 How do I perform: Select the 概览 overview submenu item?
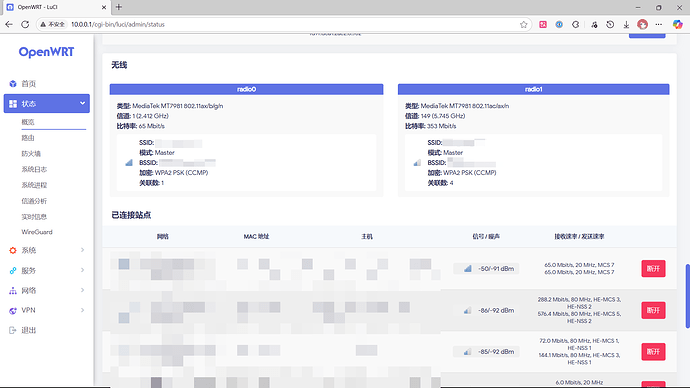28,122
